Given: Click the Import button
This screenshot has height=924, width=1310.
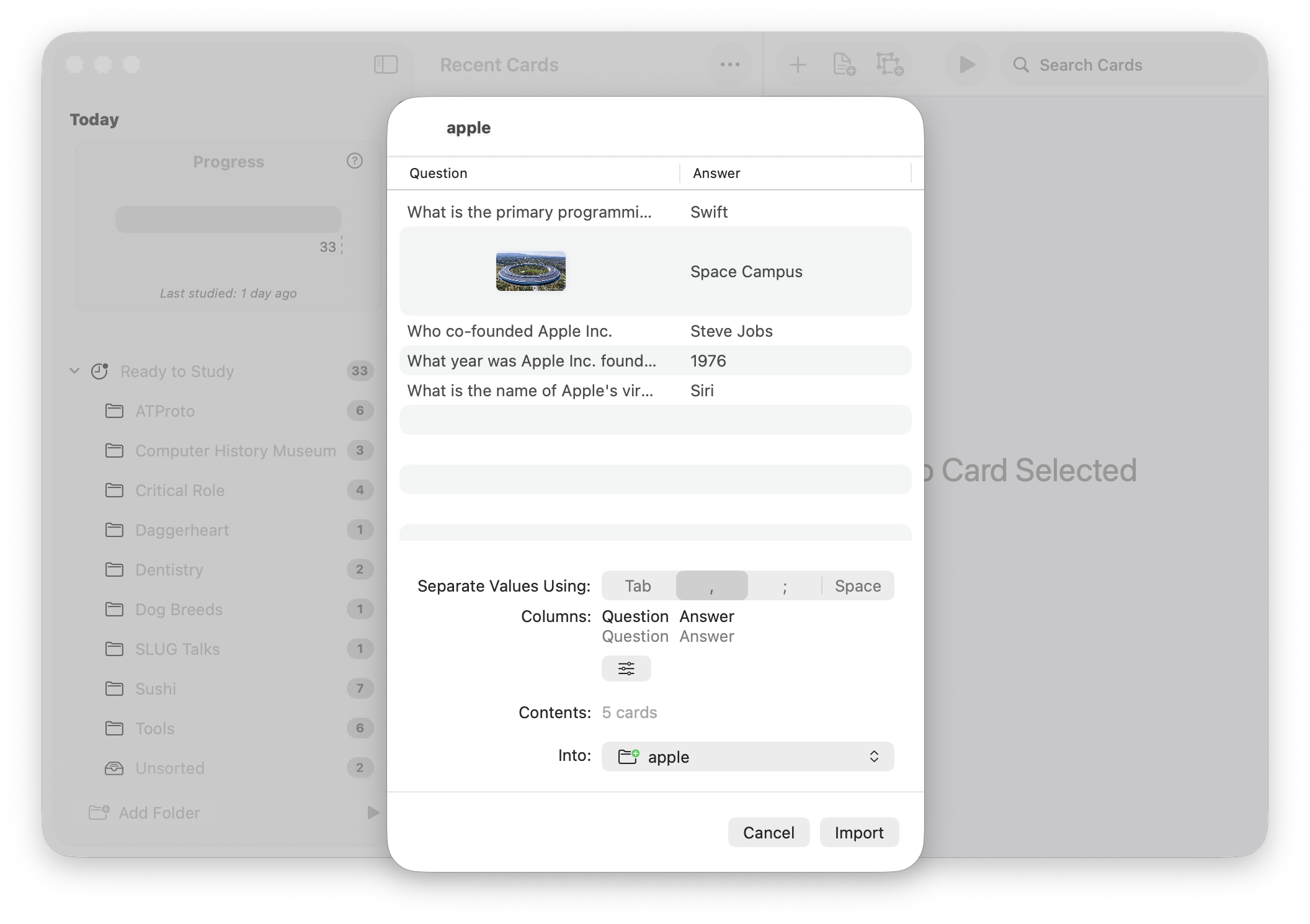Looking at the screenshot, I should pyautogui.click(x=858, y=832).
